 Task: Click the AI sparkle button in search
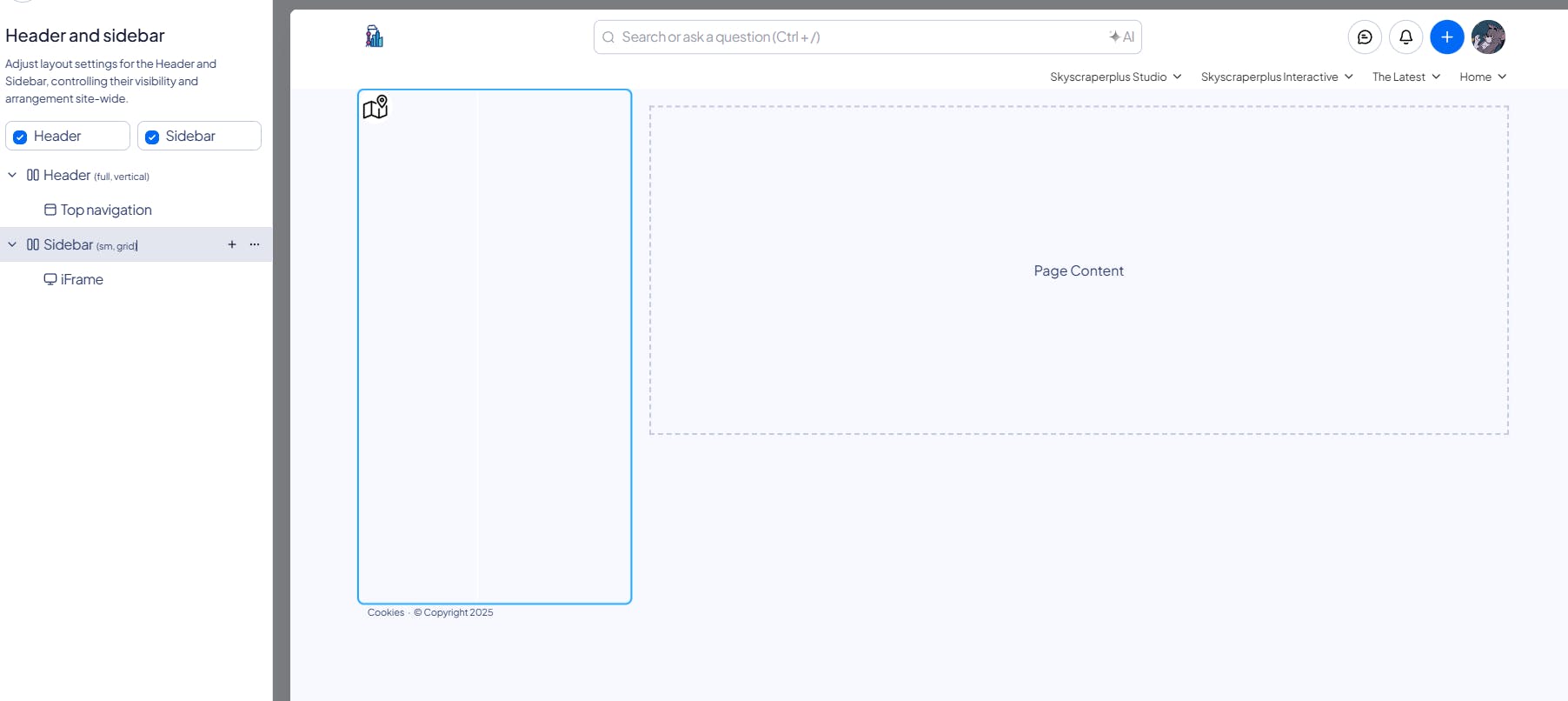pyautogui.click(x=1121, y=37)
